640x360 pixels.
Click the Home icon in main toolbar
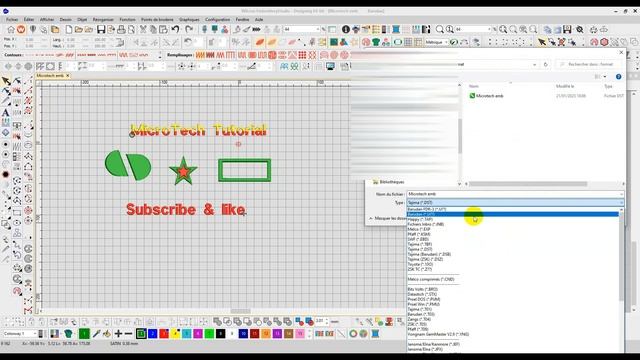[11, 30]
